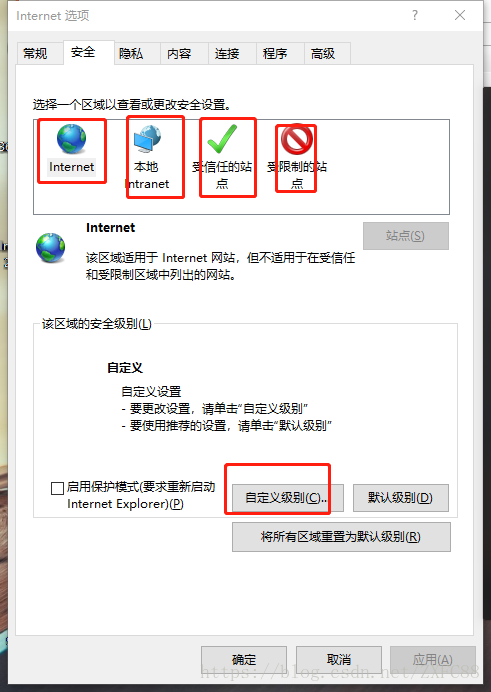Image resolution: width=491 pixels, height=692 pixels.
Task: Click the question mark help icon
Action: (415, 15)
